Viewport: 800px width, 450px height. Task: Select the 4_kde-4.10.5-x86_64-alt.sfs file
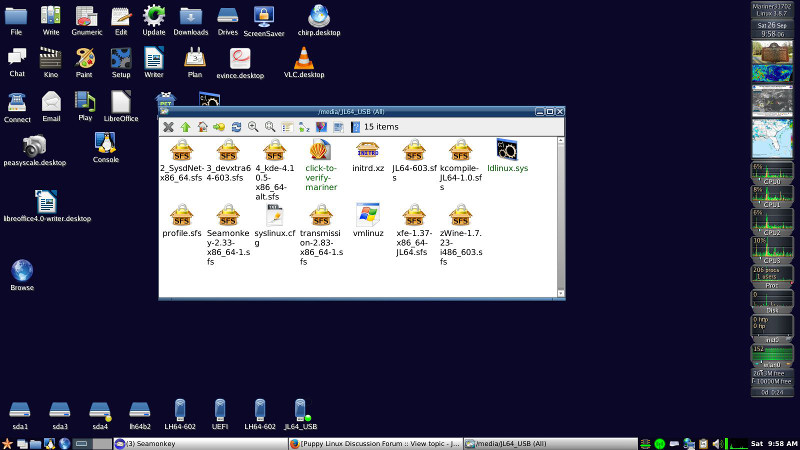click(x=274, y=170)
